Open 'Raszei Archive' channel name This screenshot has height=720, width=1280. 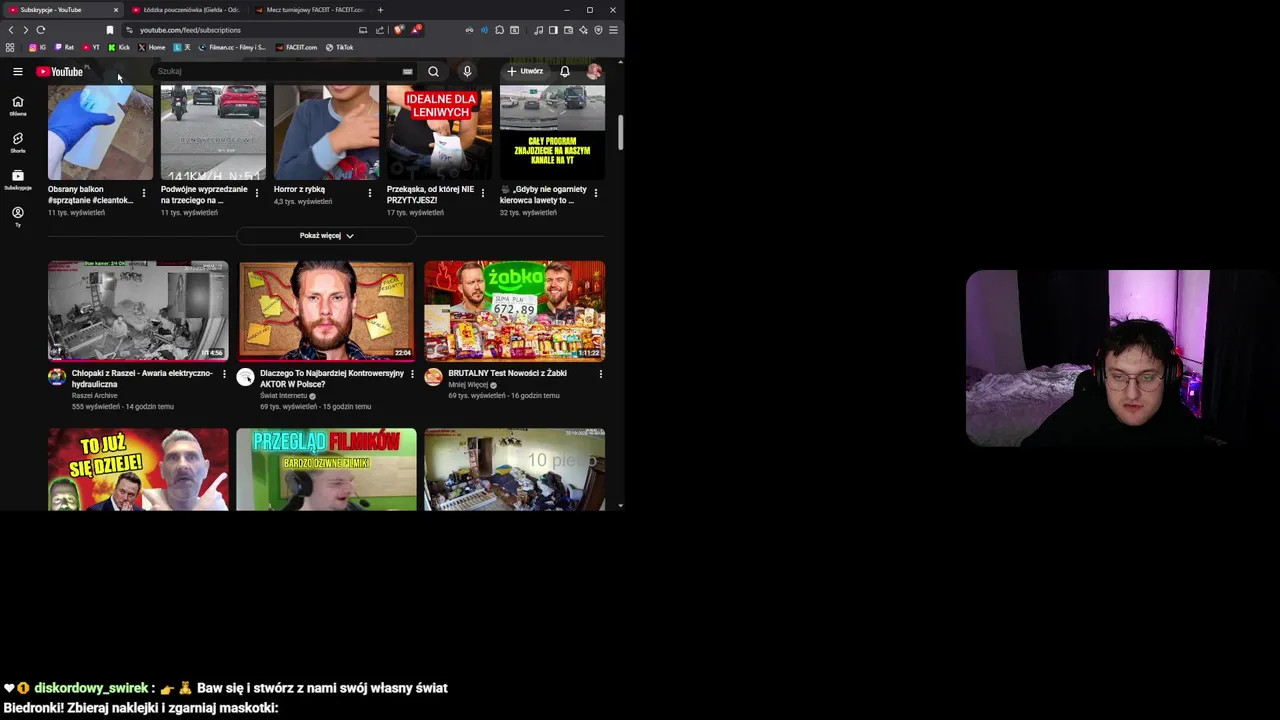(94, 396)
